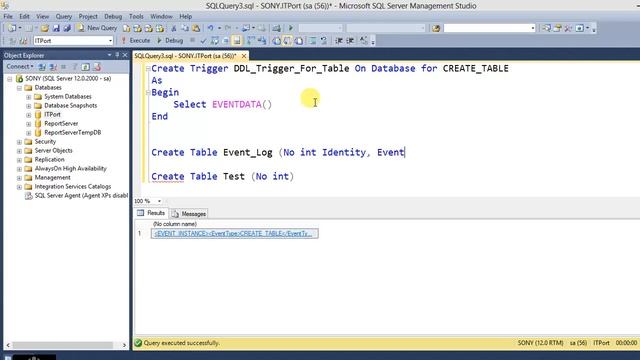This screenshot has width=640, height=360.
Task: Click the green Start arrow icon in top toolbar
Action: [291, 28]
